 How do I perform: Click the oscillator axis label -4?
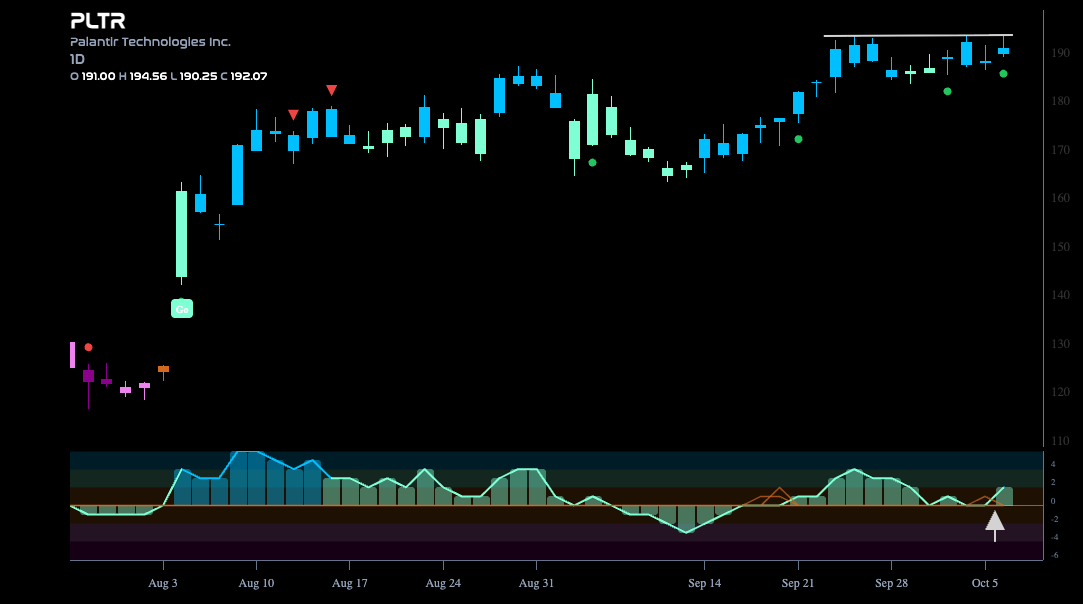(1053, 537)
